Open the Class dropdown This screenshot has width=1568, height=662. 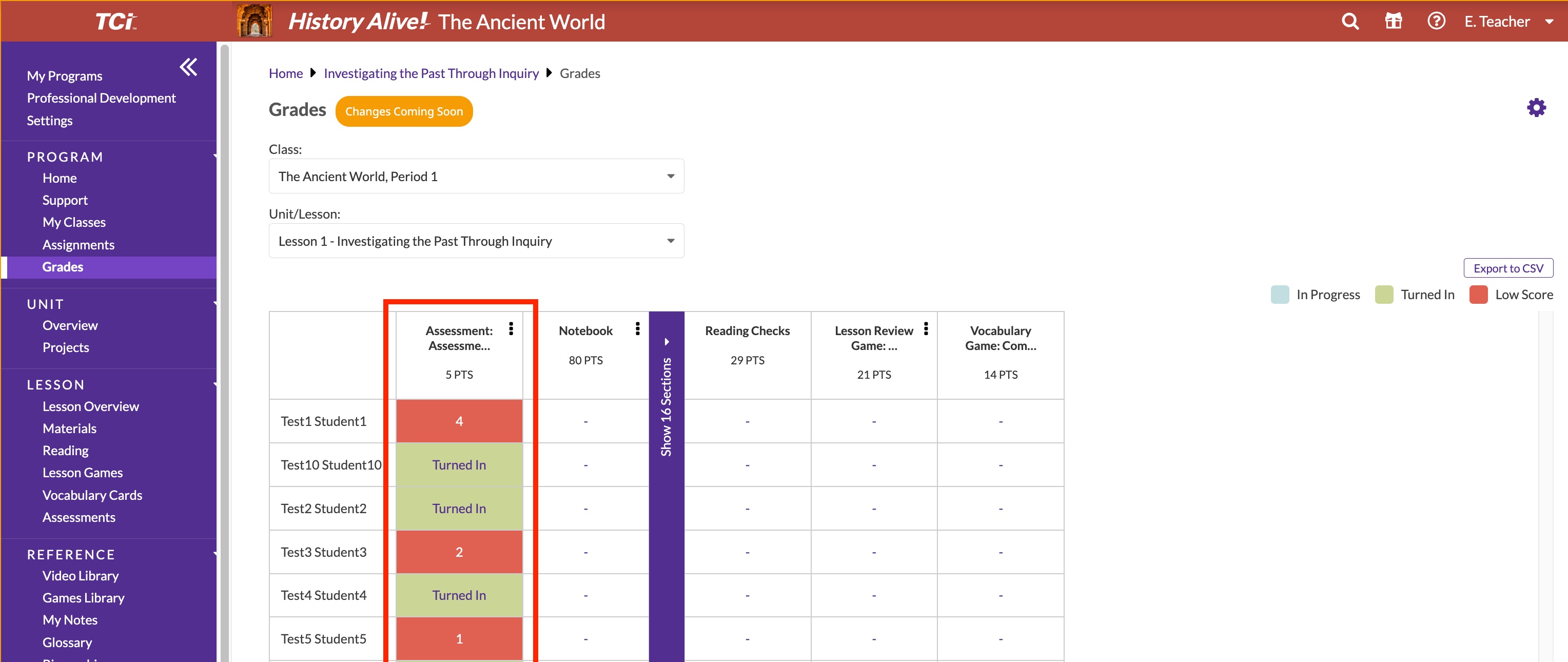tap(476, 177)
